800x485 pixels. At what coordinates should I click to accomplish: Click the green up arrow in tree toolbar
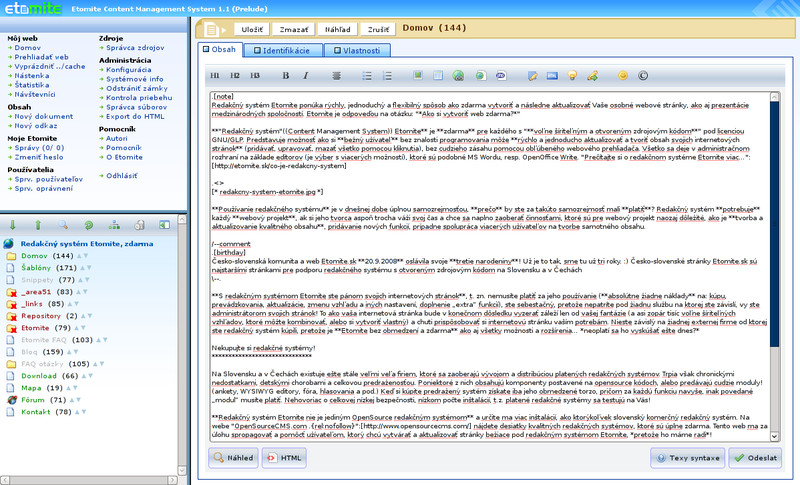[38, 225]
